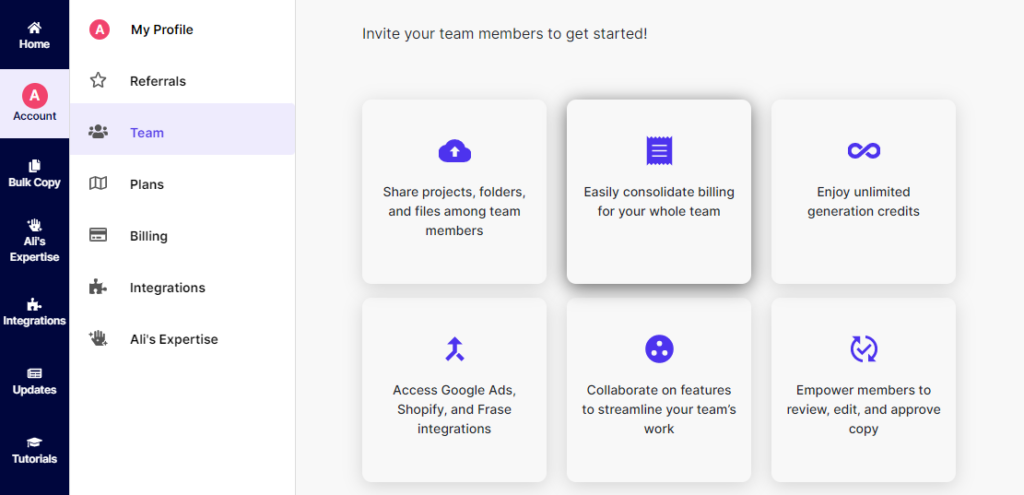1024x495 pixels.
Task: Click the puzzle piece Integrations sidebar icon
Action: [34, 304]
